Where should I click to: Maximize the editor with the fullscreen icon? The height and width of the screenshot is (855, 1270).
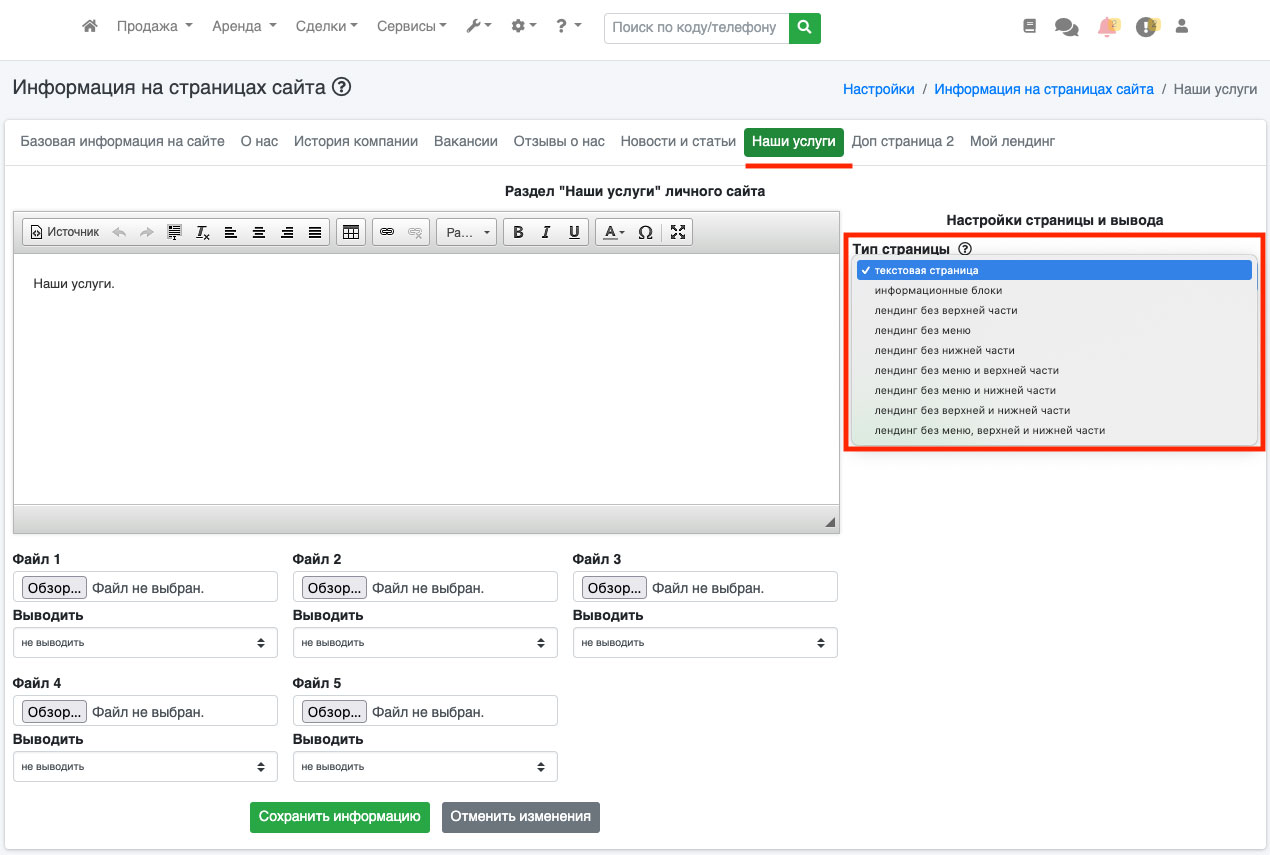point(678,232)
